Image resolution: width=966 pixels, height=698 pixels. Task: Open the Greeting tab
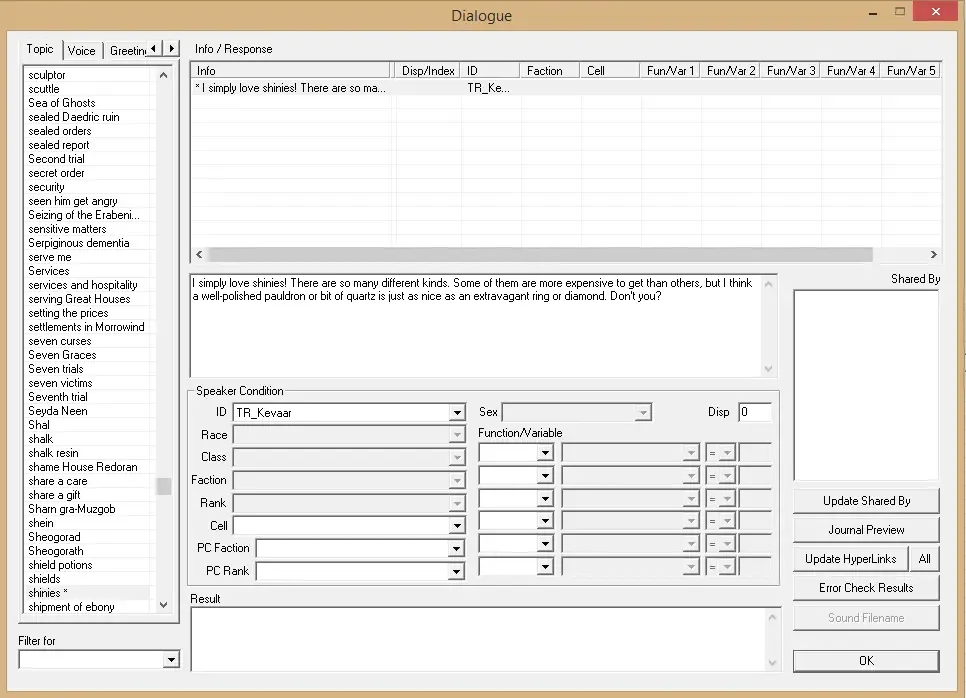coord(127,51)
